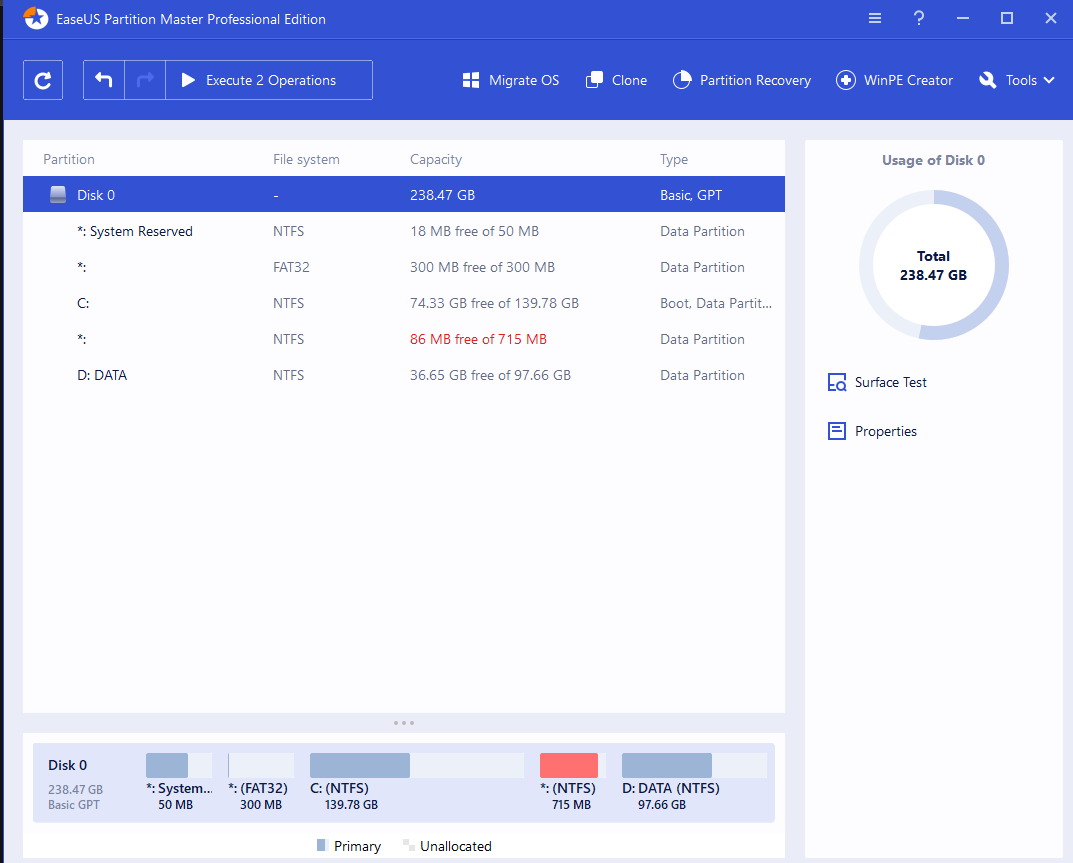
Task: Click the Tools wrench icon
Action: [987, 80]
